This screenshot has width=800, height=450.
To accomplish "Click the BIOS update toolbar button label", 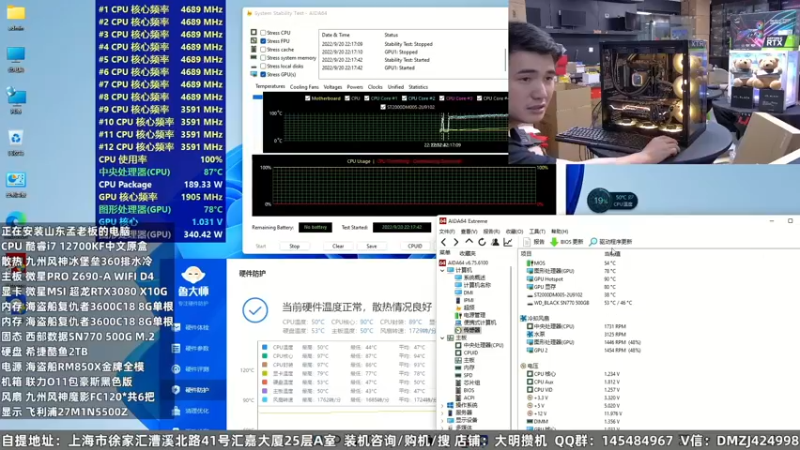I will (x=571, y=242).
